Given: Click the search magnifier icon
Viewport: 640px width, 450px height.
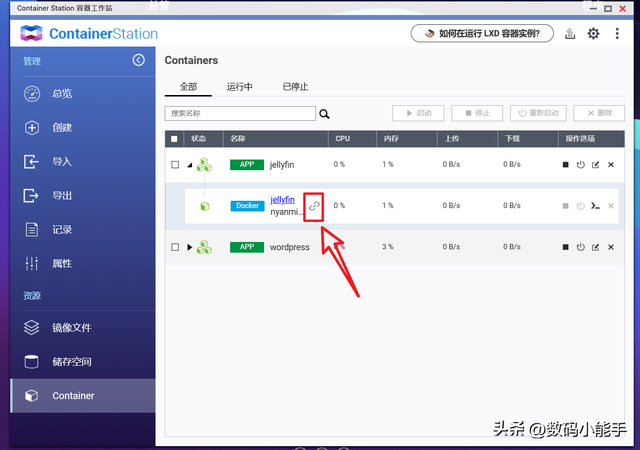Looking at the screenshot, I should click(324, 114).
